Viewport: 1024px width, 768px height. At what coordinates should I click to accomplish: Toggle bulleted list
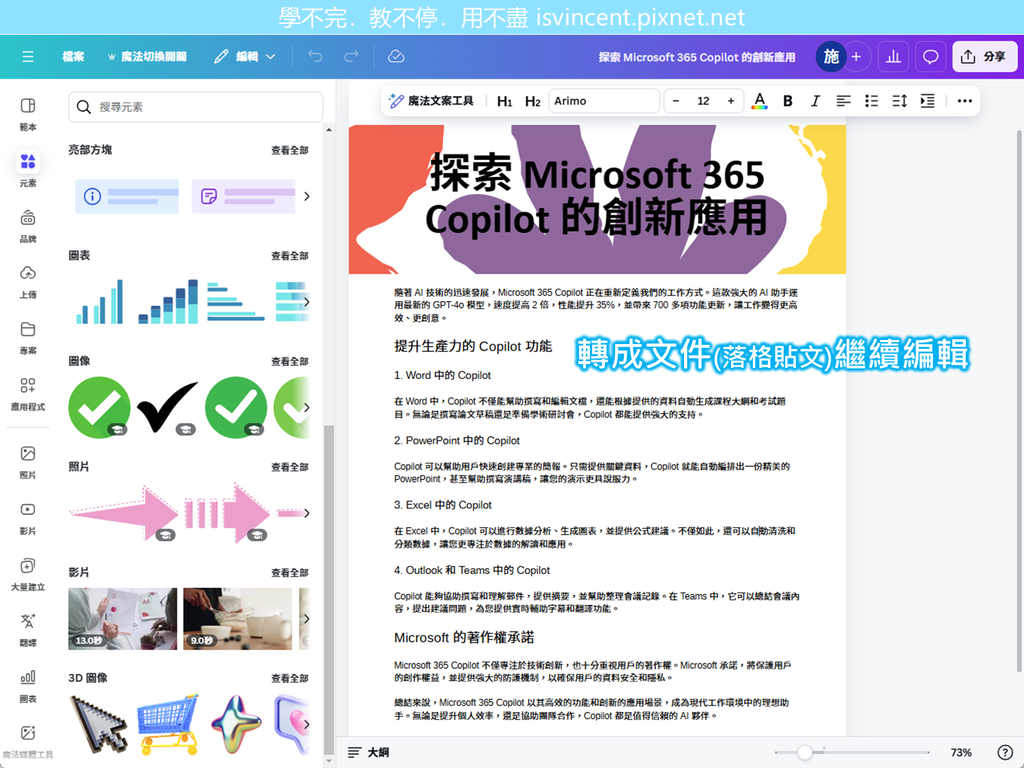coord(871,101)
